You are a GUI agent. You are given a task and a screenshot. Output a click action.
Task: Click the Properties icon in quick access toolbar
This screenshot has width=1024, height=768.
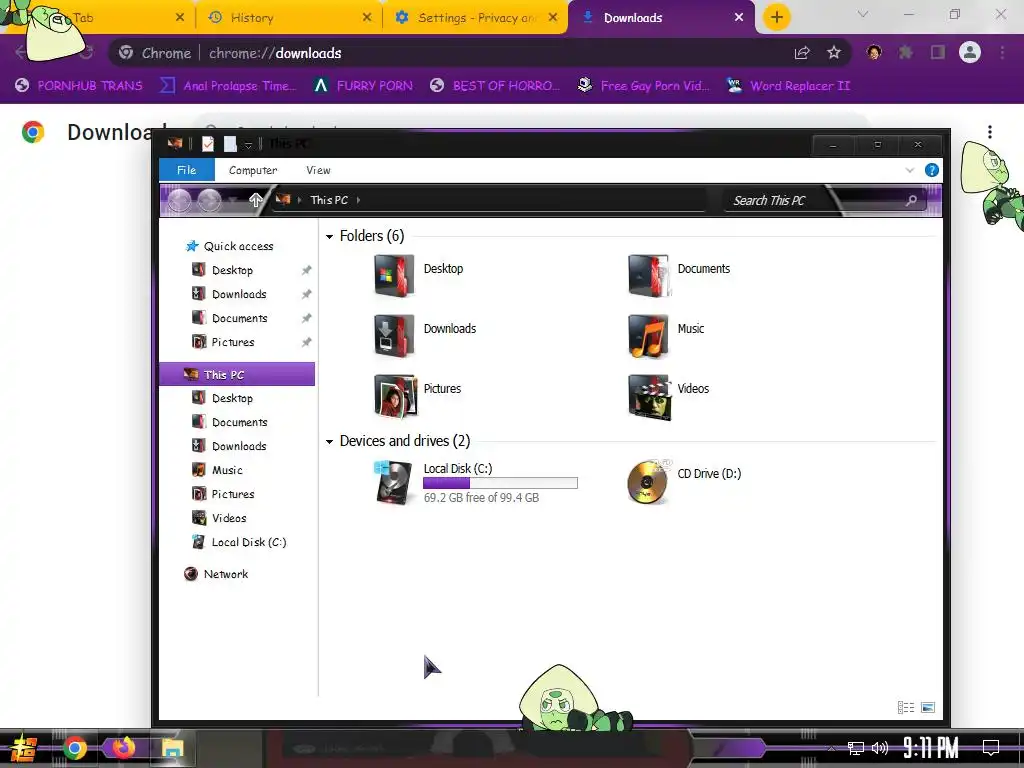click(208, 144)
